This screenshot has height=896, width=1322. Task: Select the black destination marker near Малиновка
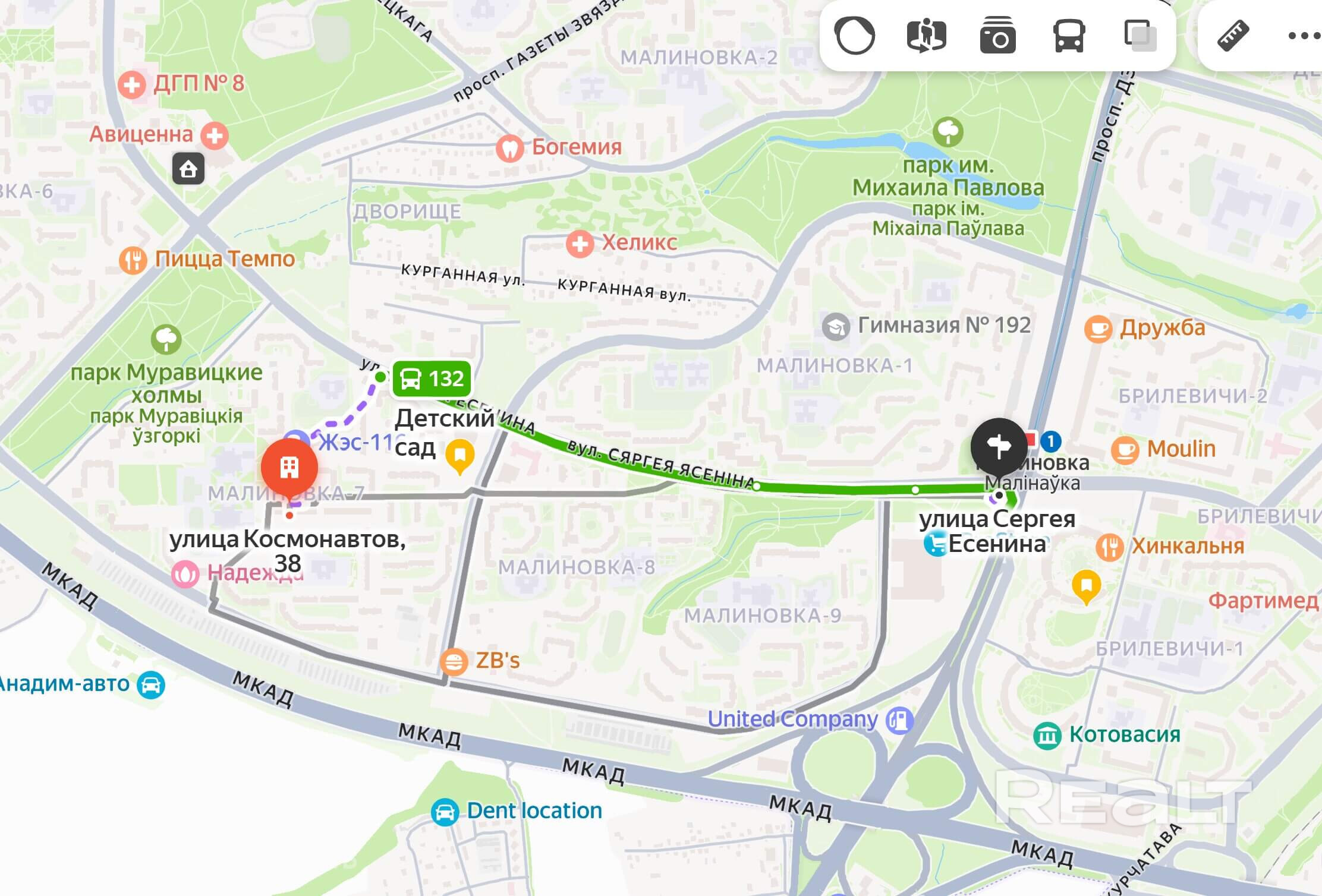tap(999, 447)
